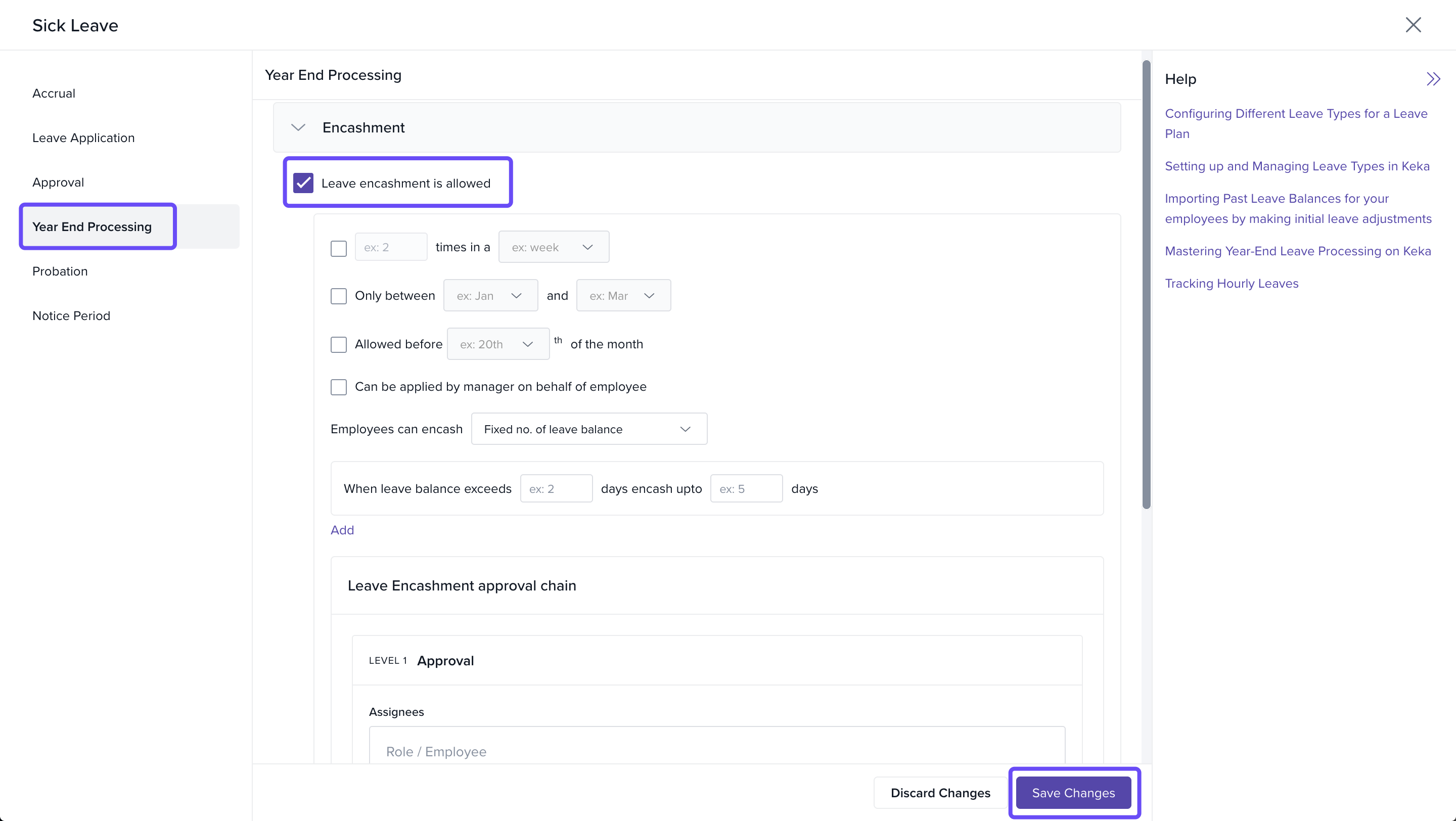The width and height of the screenshot is (1456, 821).
Task: Close the Sick Leave dialog
Action: tap(1413, 25)
